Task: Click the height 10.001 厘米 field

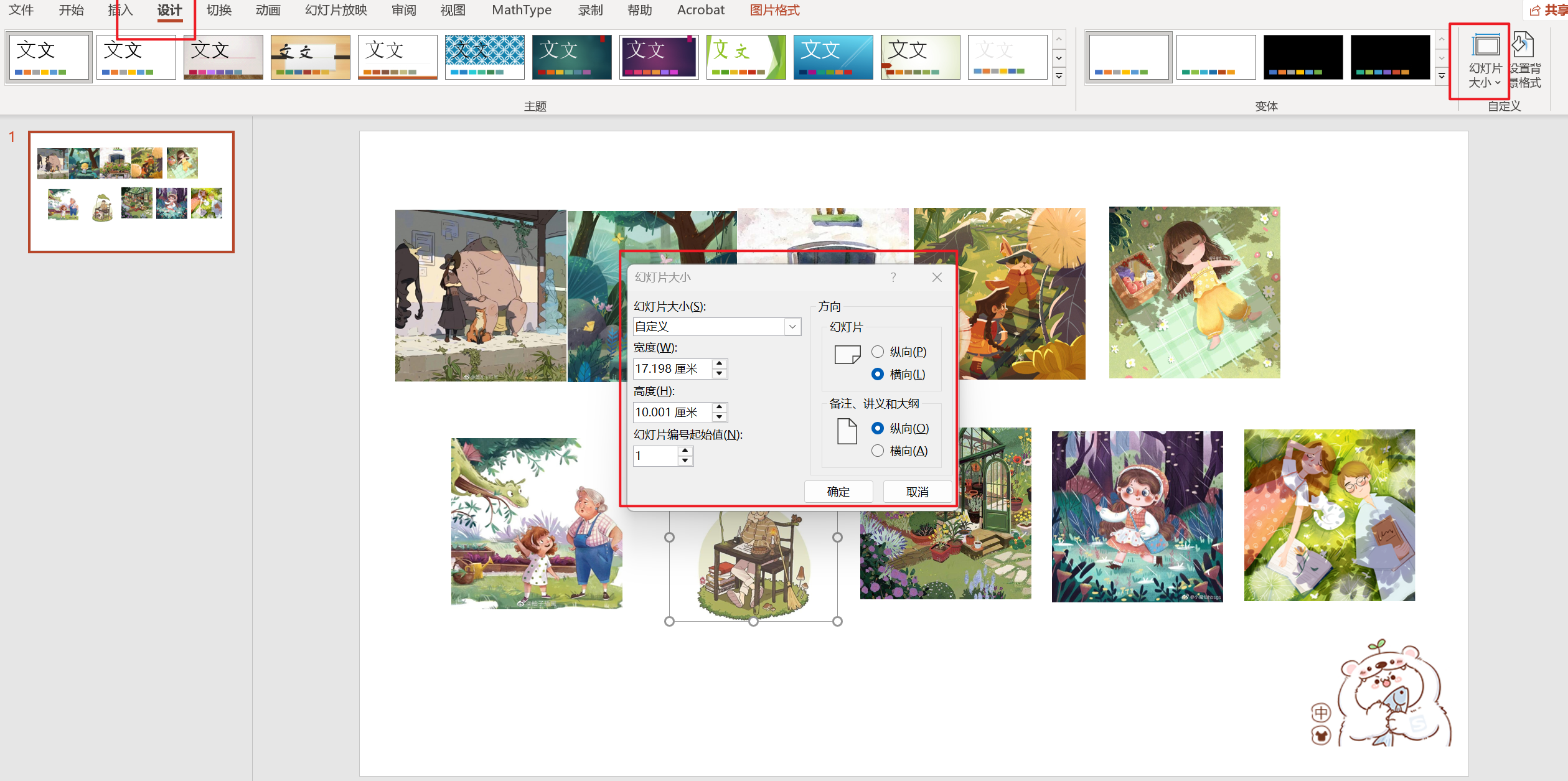Action: point(671,412)
